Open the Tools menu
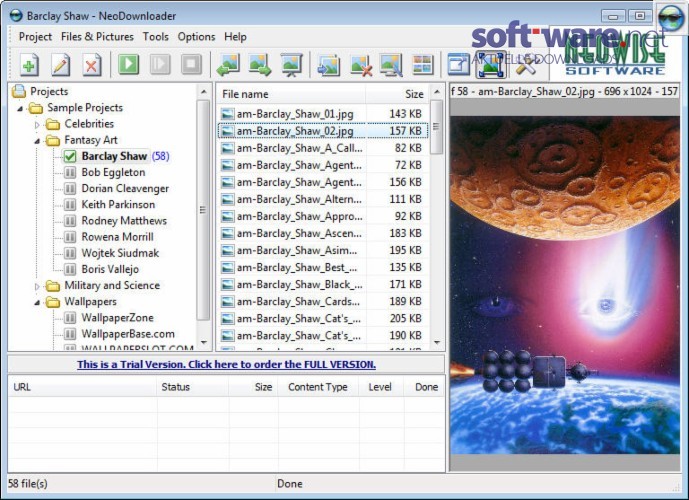689x500 pixels. pyautogui.click(x=156, y=36)
